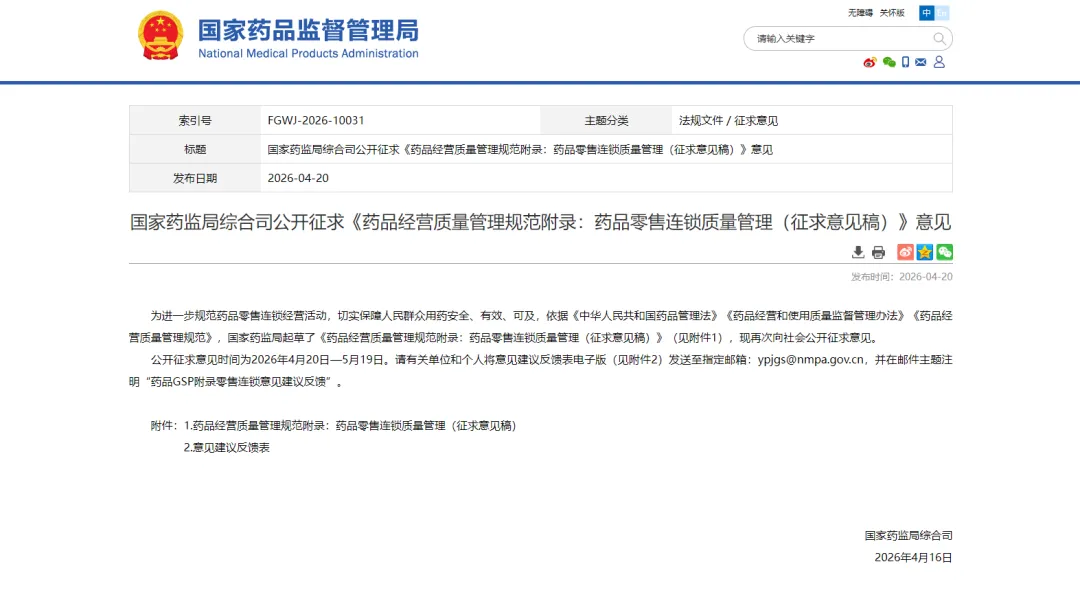Click the user profile icon in the header
The width and height of the screenshot is (1080, 599).
pos(939,62)
